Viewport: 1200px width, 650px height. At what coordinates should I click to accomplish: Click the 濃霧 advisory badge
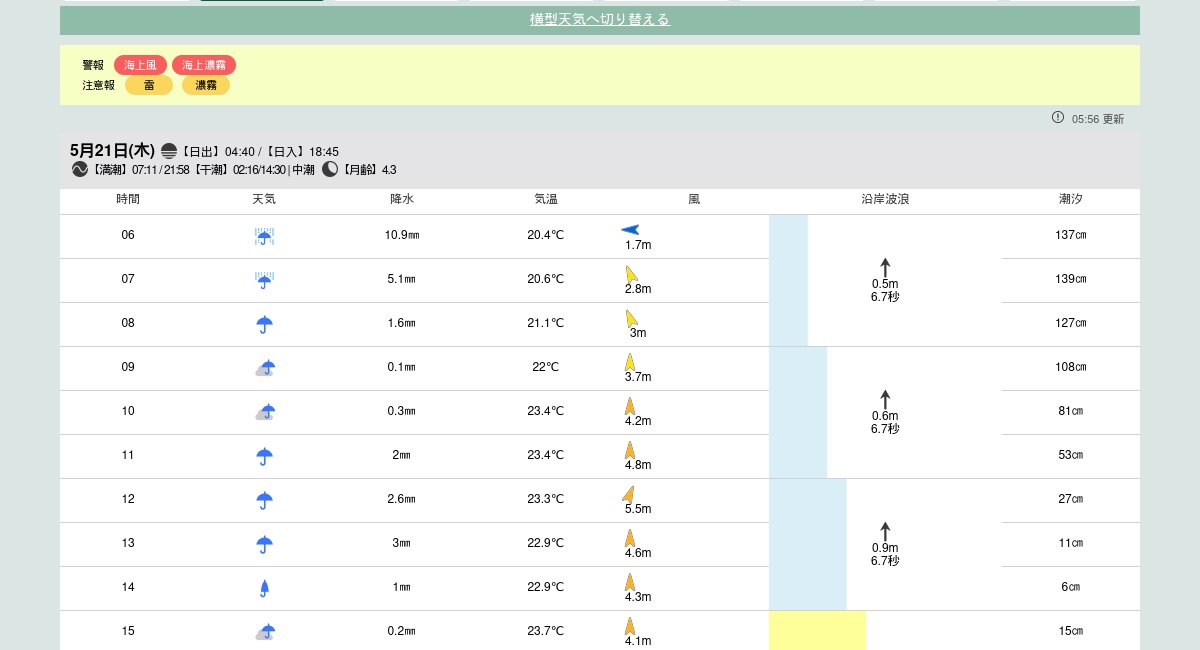pyautogui.click(x=206, y=85)
